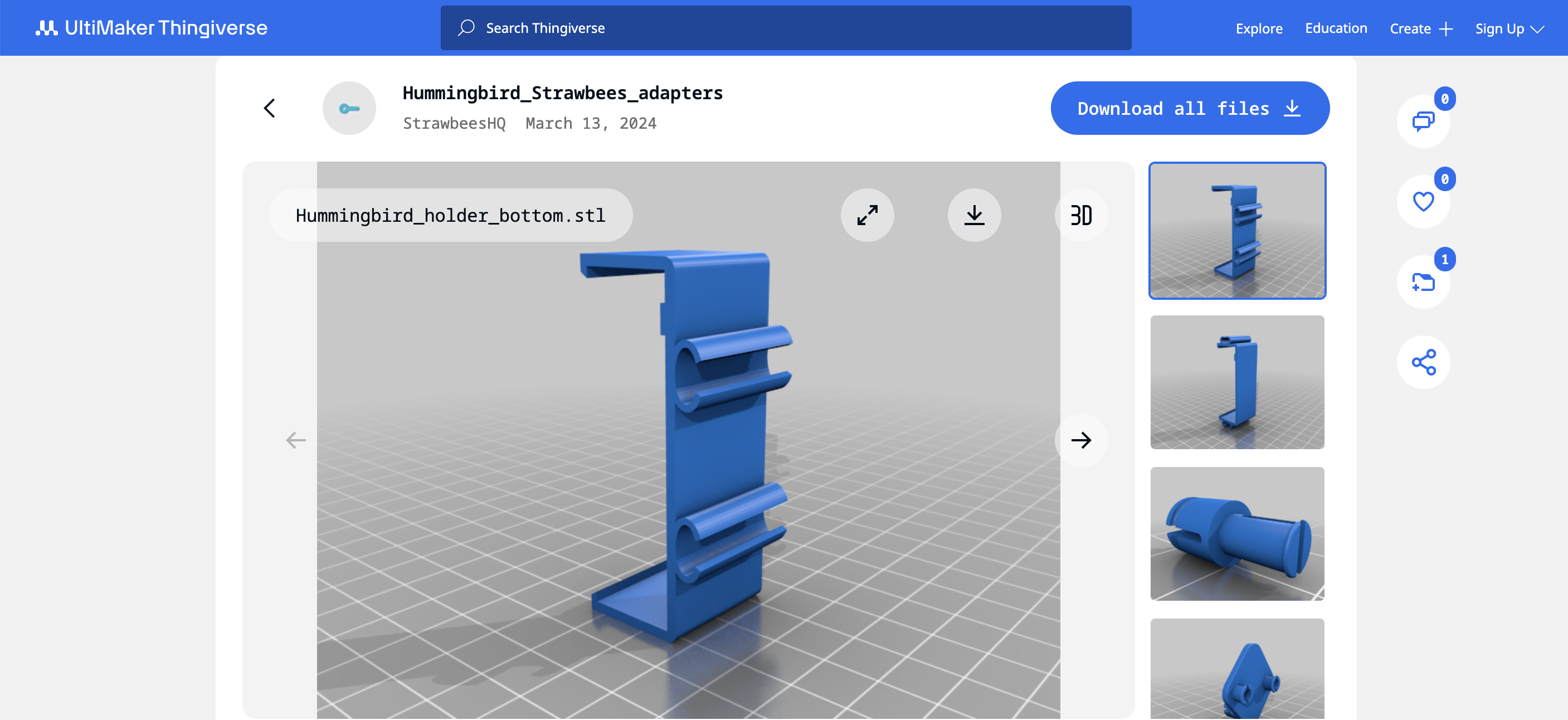This screenshot has height=720, width=1568.
Task: Open the comments panel
Action: click(1423, 121)
